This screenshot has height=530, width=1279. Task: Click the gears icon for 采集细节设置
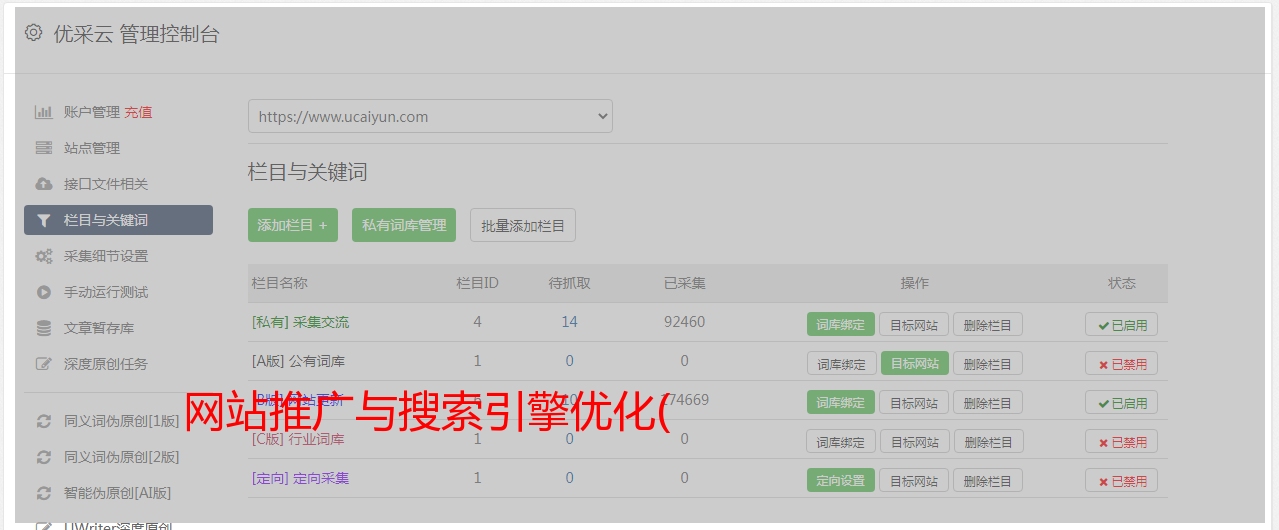tap(43, 256)
